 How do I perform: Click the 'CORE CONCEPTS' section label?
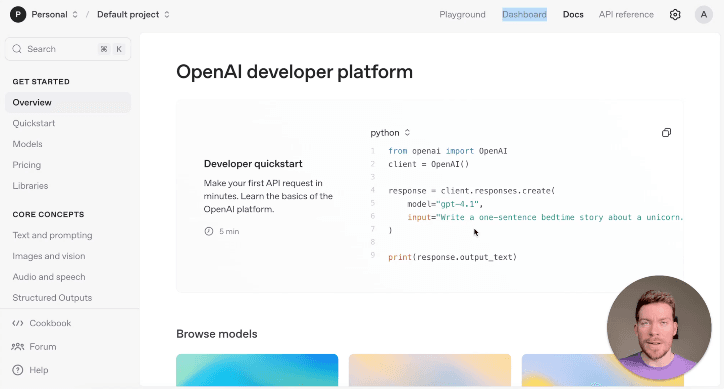point(48,214)
